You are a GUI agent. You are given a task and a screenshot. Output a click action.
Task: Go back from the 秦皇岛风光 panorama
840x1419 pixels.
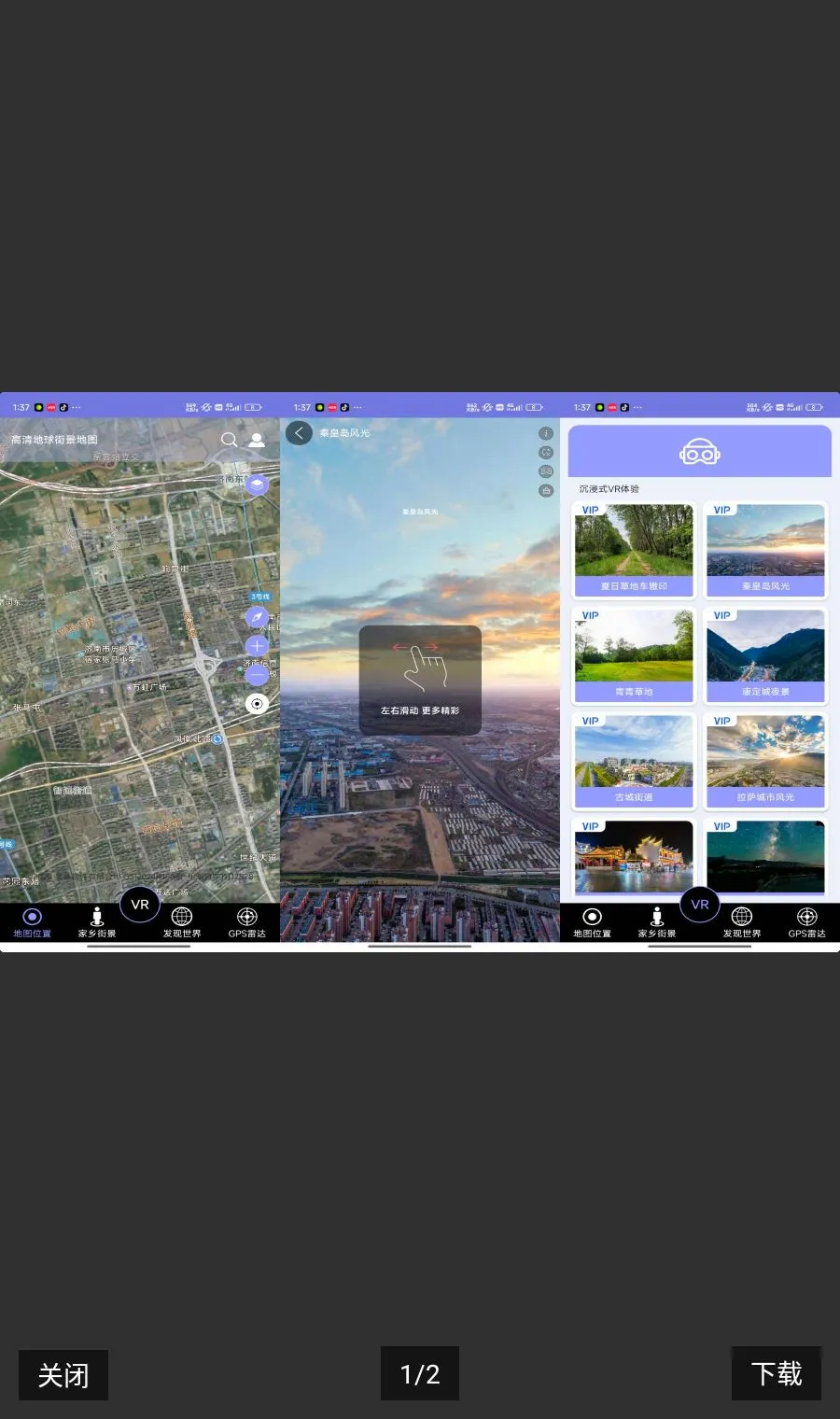pyautogui.click(x=299, y=433)
